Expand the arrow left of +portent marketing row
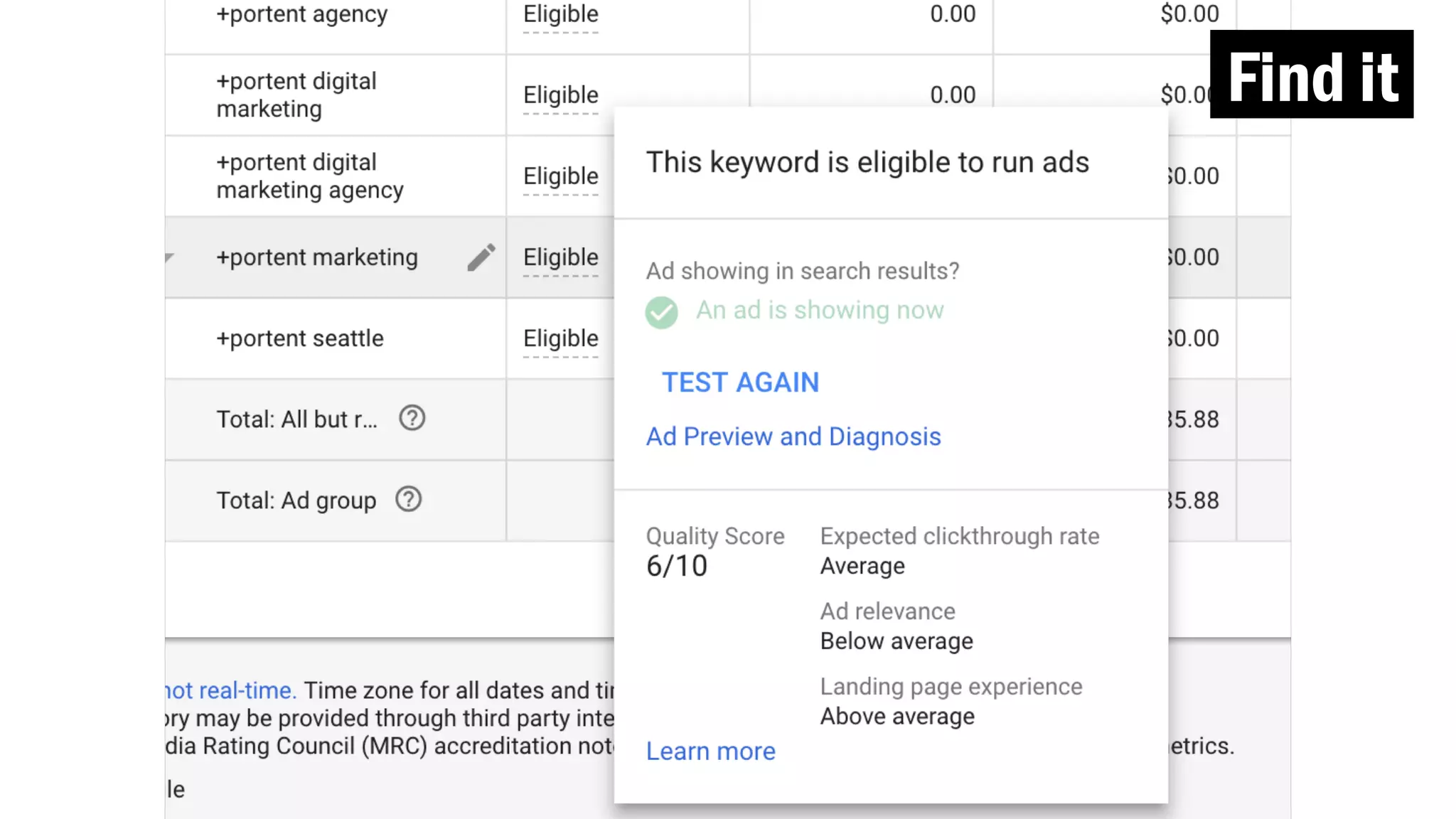The width and height of the screenshot is (1456, 819). (169, 257)
